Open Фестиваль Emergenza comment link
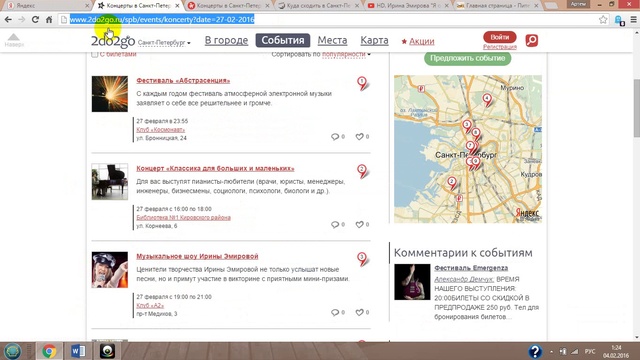Viewport: 640px width, 360px height. coord(471,268)
